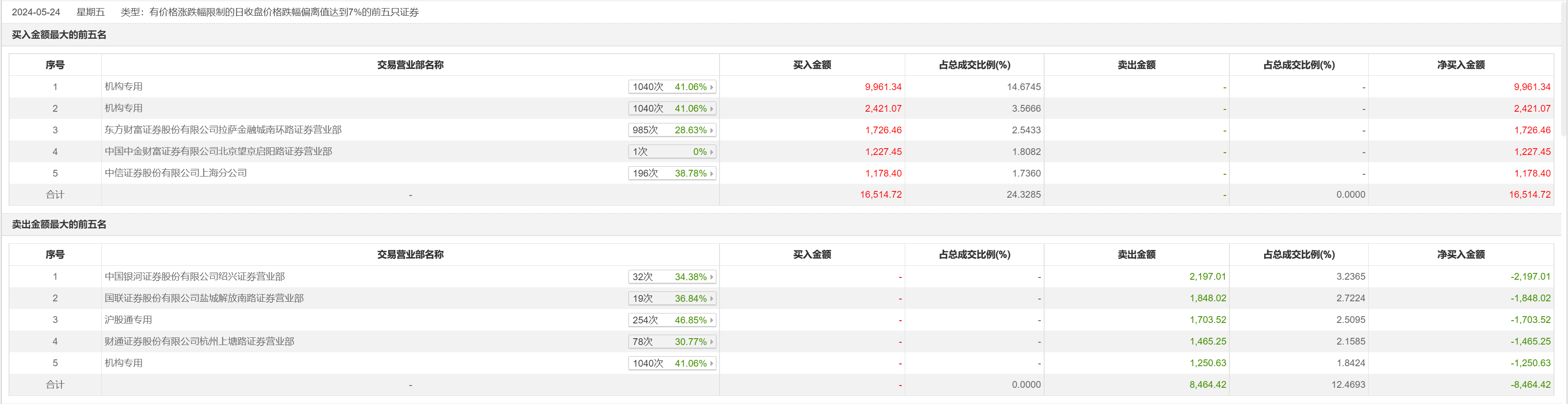Open the 78次 30.77% badge dropdown
The image size is (1568, 404).
tap(672, 342)
